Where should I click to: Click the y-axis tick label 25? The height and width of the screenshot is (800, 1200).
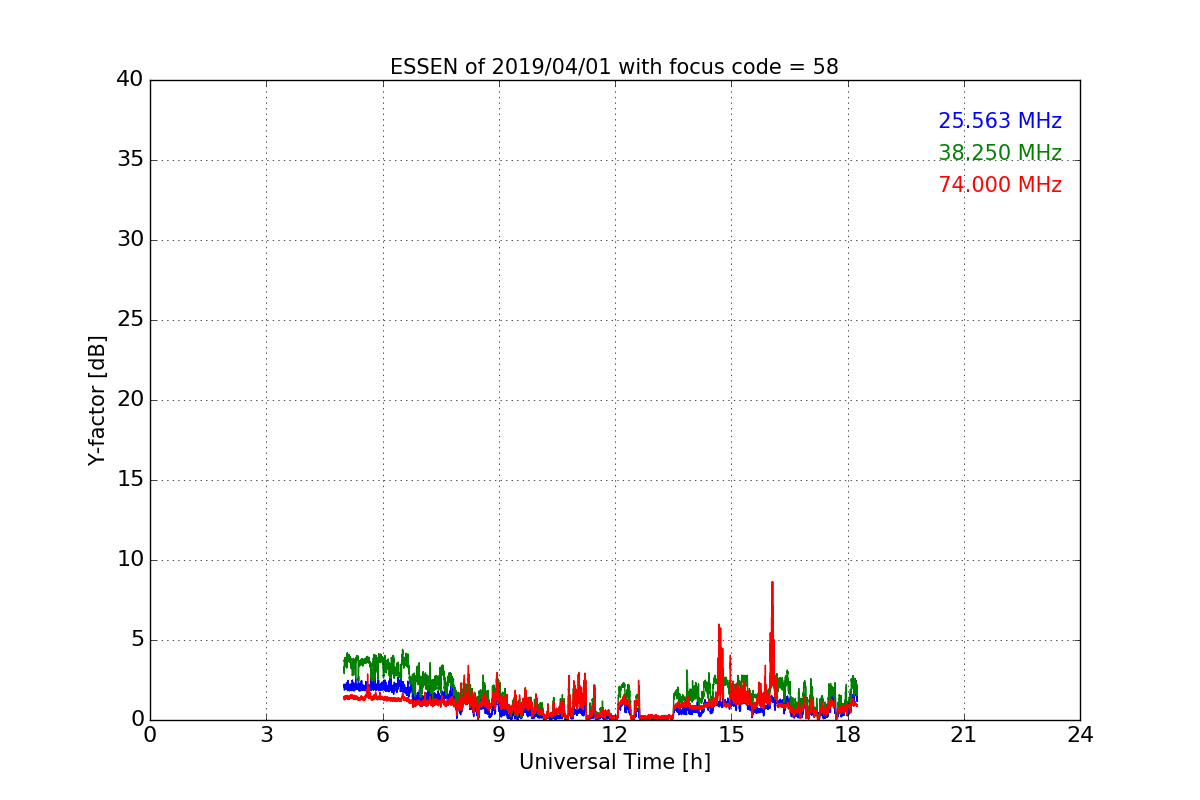tap(130, 320)
